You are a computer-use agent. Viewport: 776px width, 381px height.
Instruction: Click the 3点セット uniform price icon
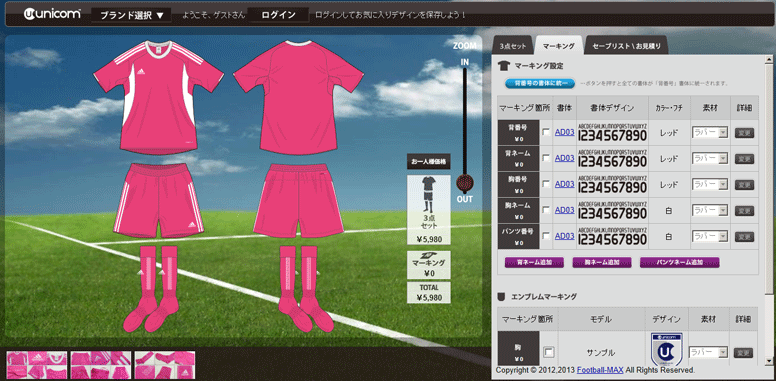429,210
